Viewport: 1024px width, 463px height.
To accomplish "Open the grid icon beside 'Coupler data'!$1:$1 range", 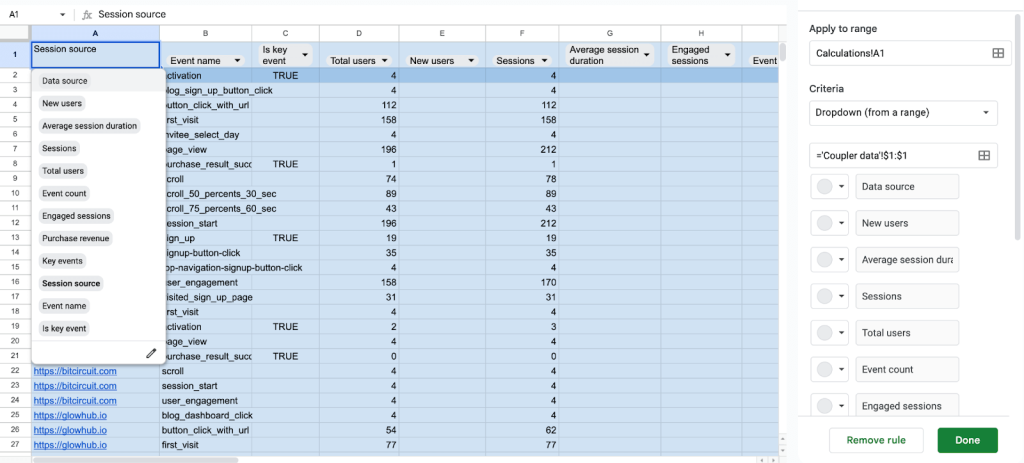I will 984,155.
